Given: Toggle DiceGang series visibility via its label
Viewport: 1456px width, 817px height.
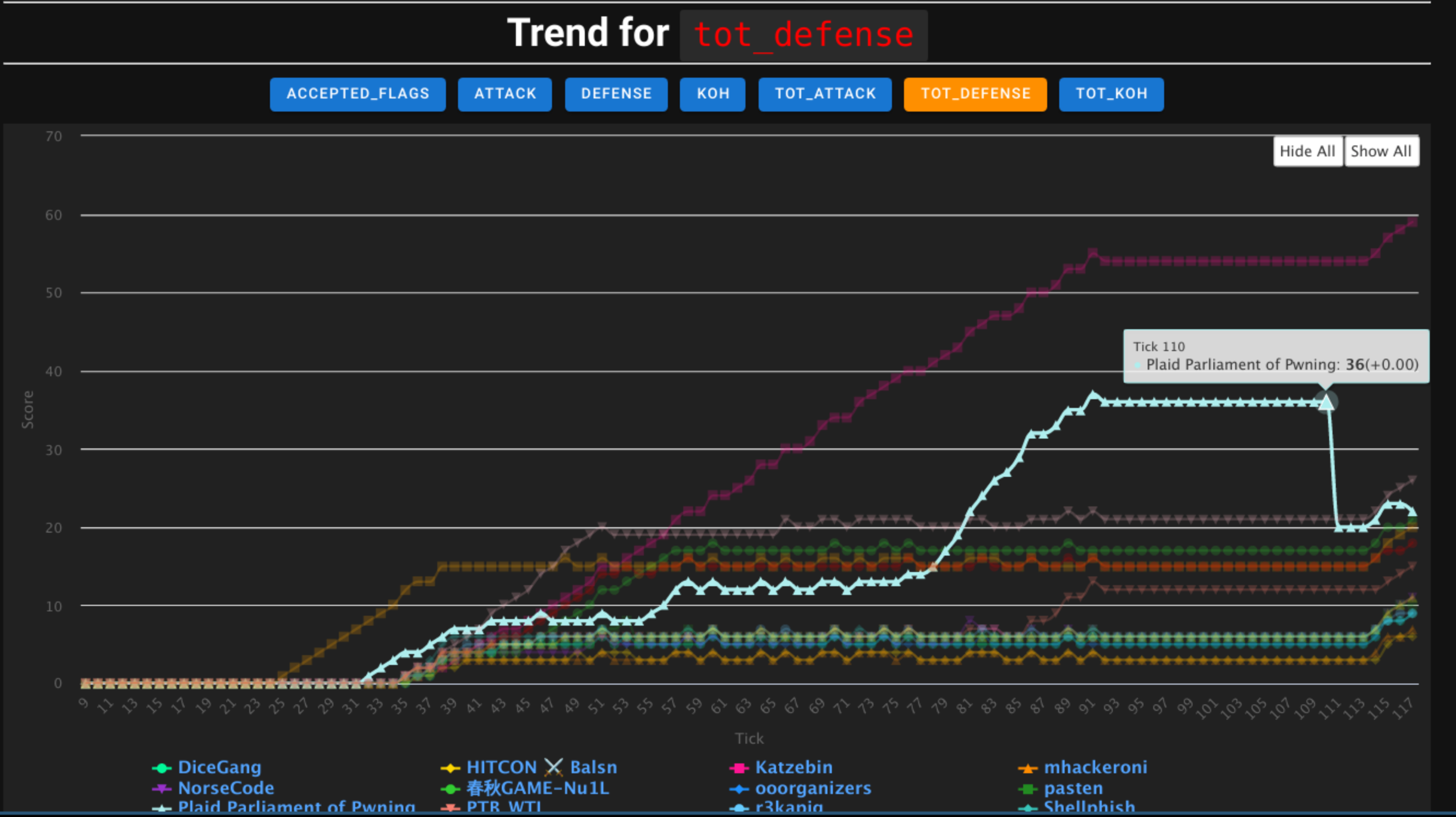Looking at the screenshot, I should click(x=219, y=767).
